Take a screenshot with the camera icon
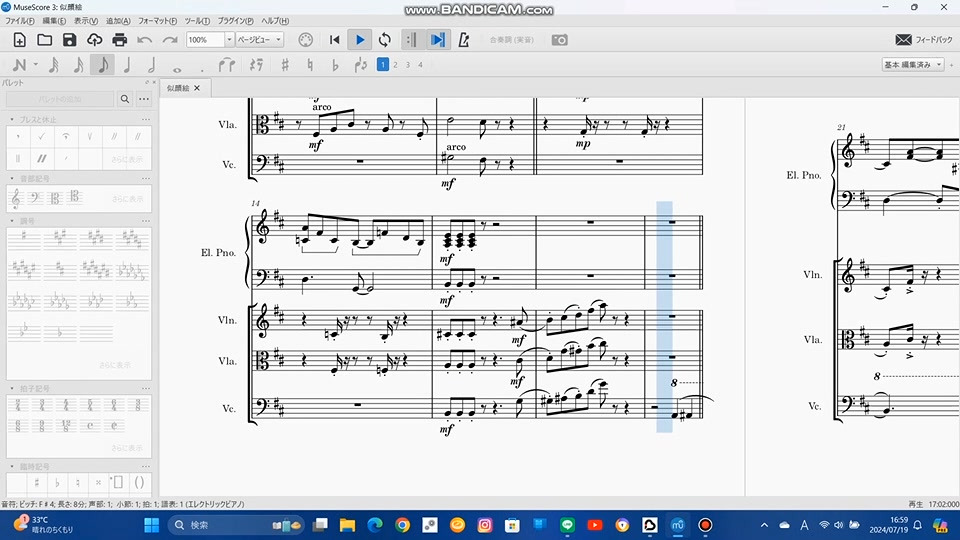 click(x=560, y=40)
